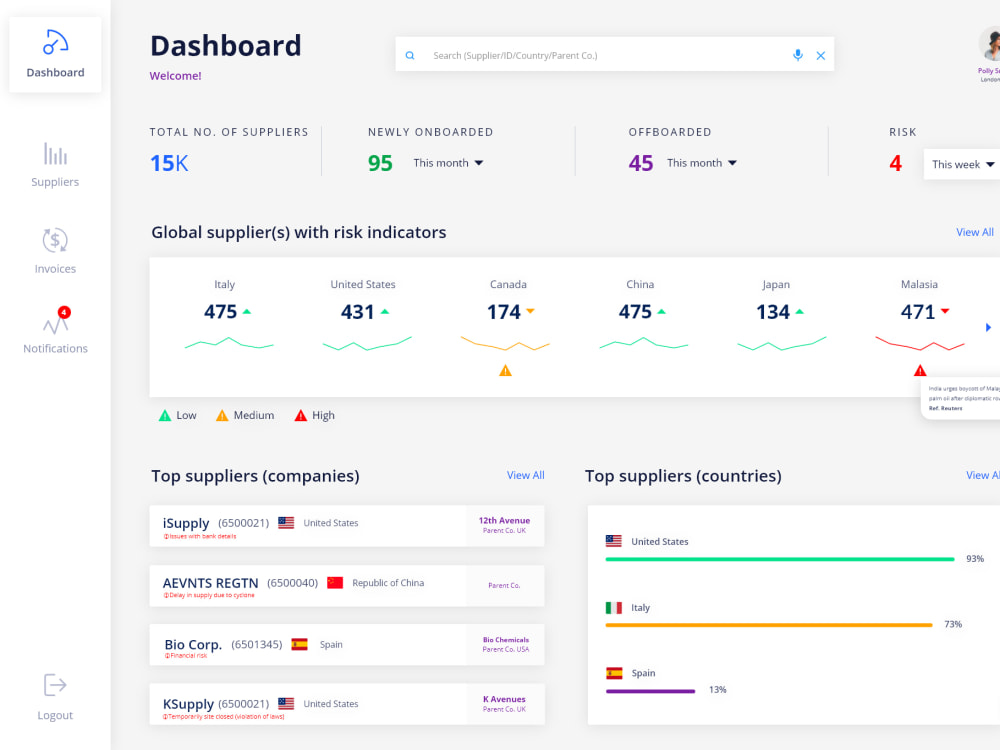Click View All for top supplier companies
This screenshot has height=750, width=1000.
[526, 475]
